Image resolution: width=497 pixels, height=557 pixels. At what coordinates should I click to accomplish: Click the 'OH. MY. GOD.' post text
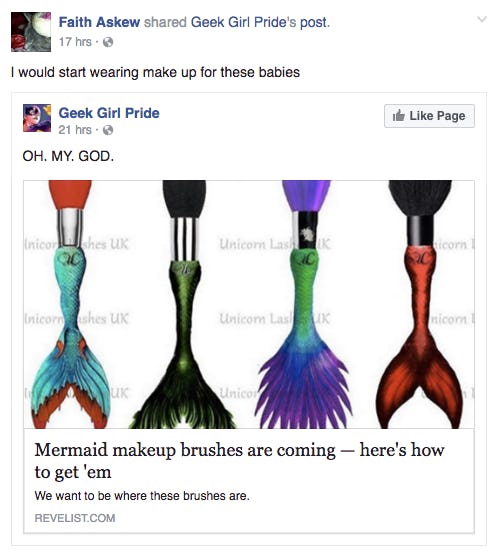pos(68,156)
